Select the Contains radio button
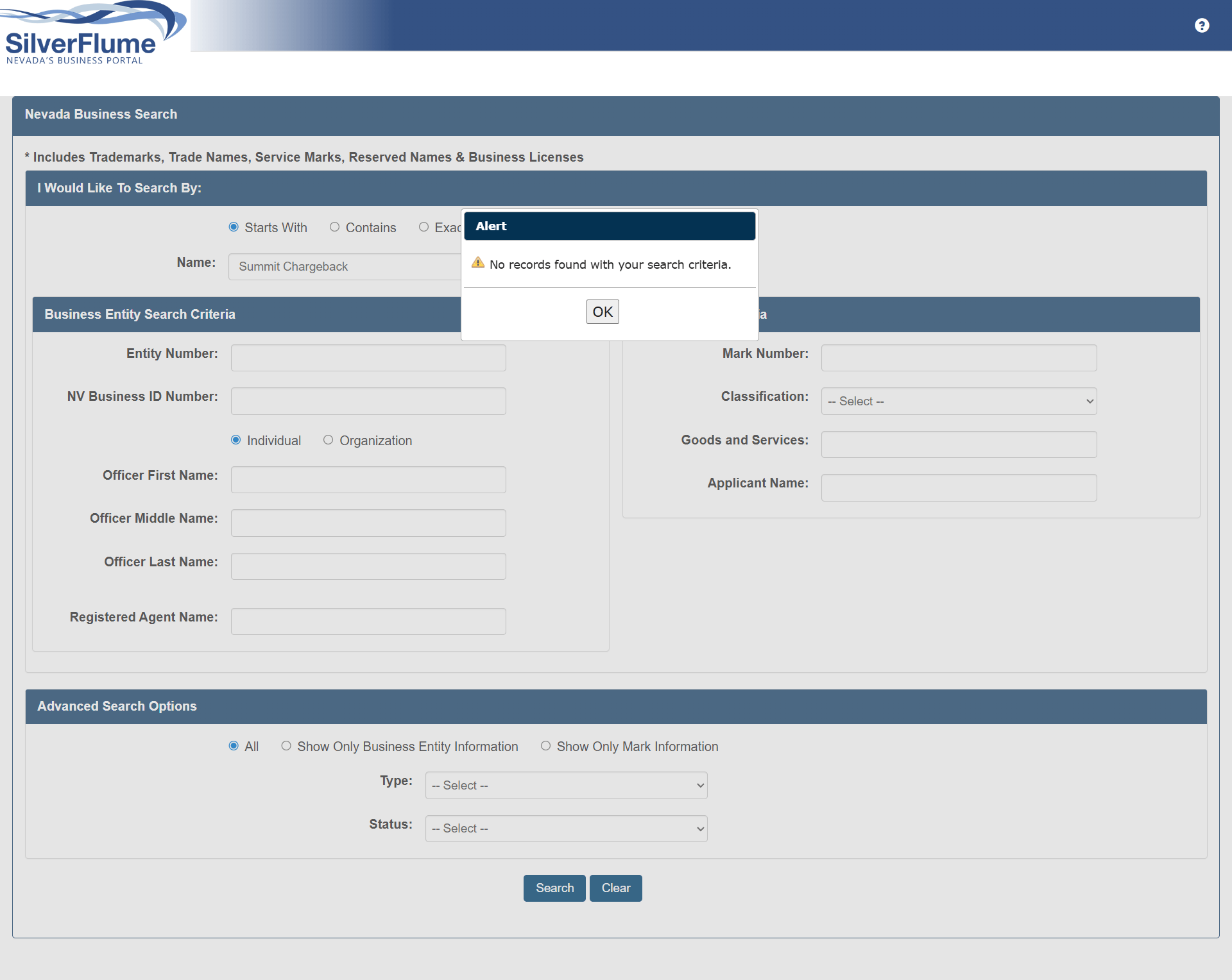Screen dimensions: 1232x980 (x=334, y=227)
